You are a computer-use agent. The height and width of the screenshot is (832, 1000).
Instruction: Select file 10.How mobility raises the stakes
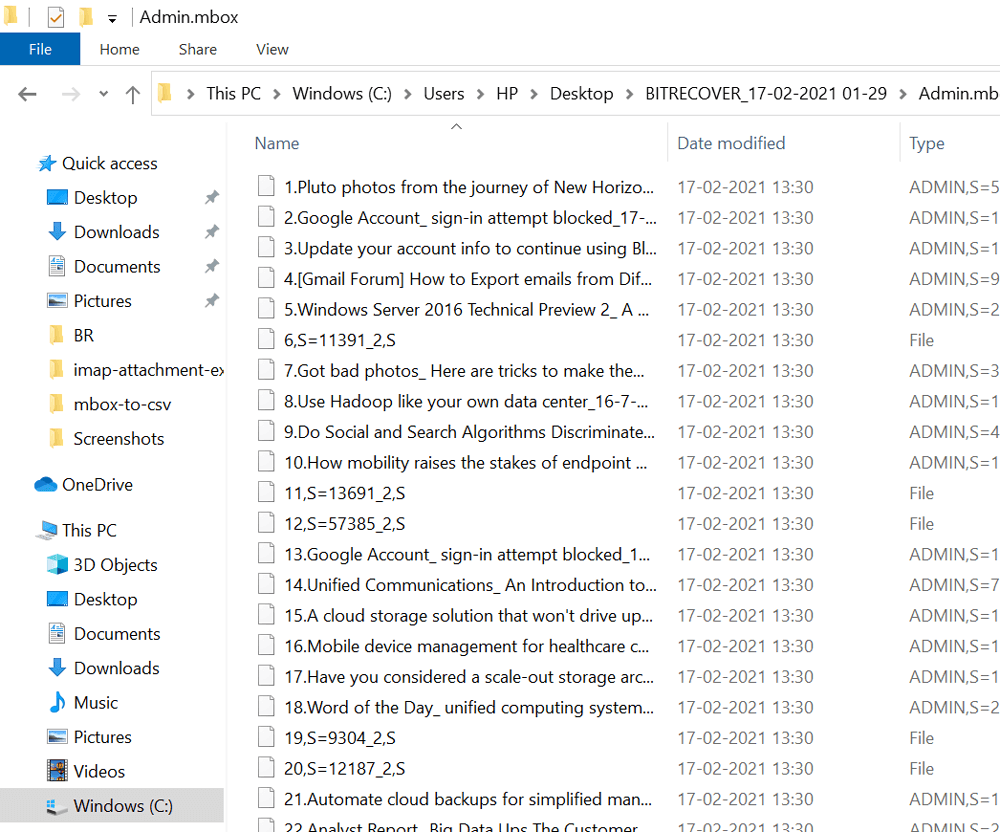click(466, 463)
